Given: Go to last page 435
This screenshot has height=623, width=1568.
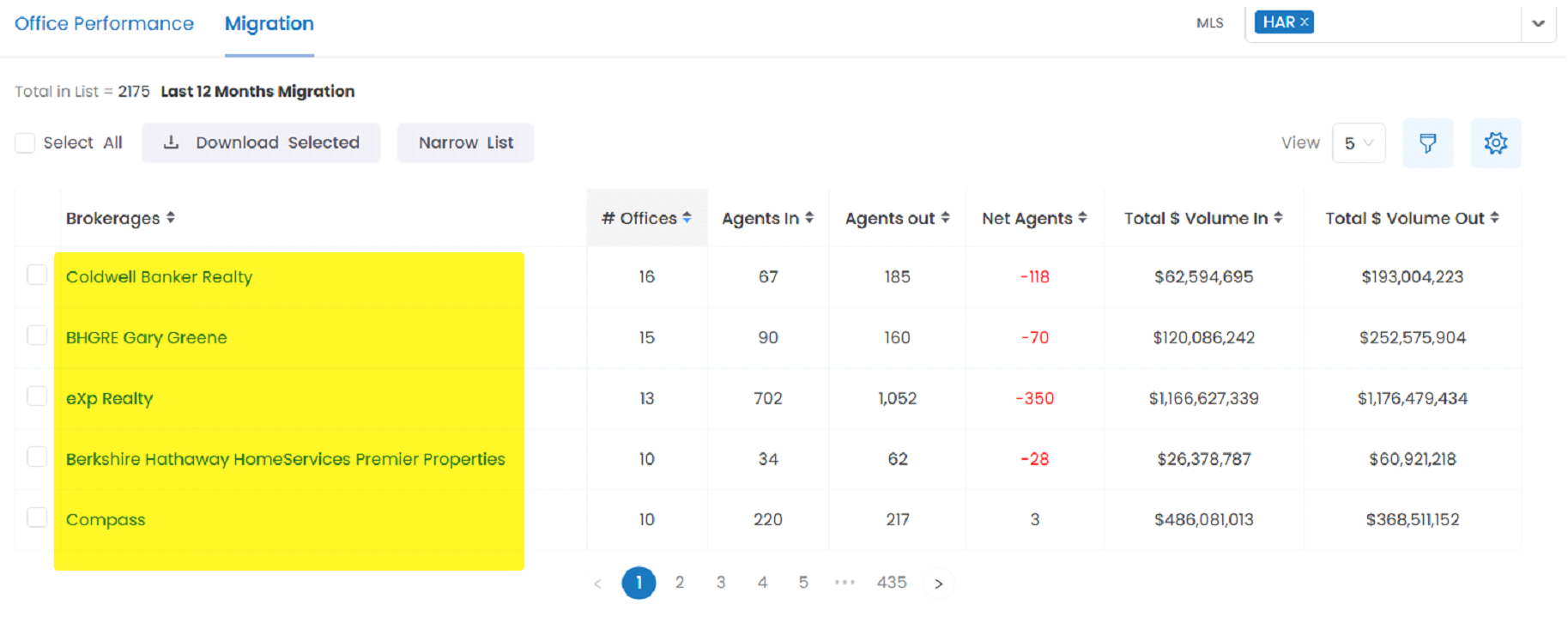Looking at the screenshot, I should [x=892, y=583].
